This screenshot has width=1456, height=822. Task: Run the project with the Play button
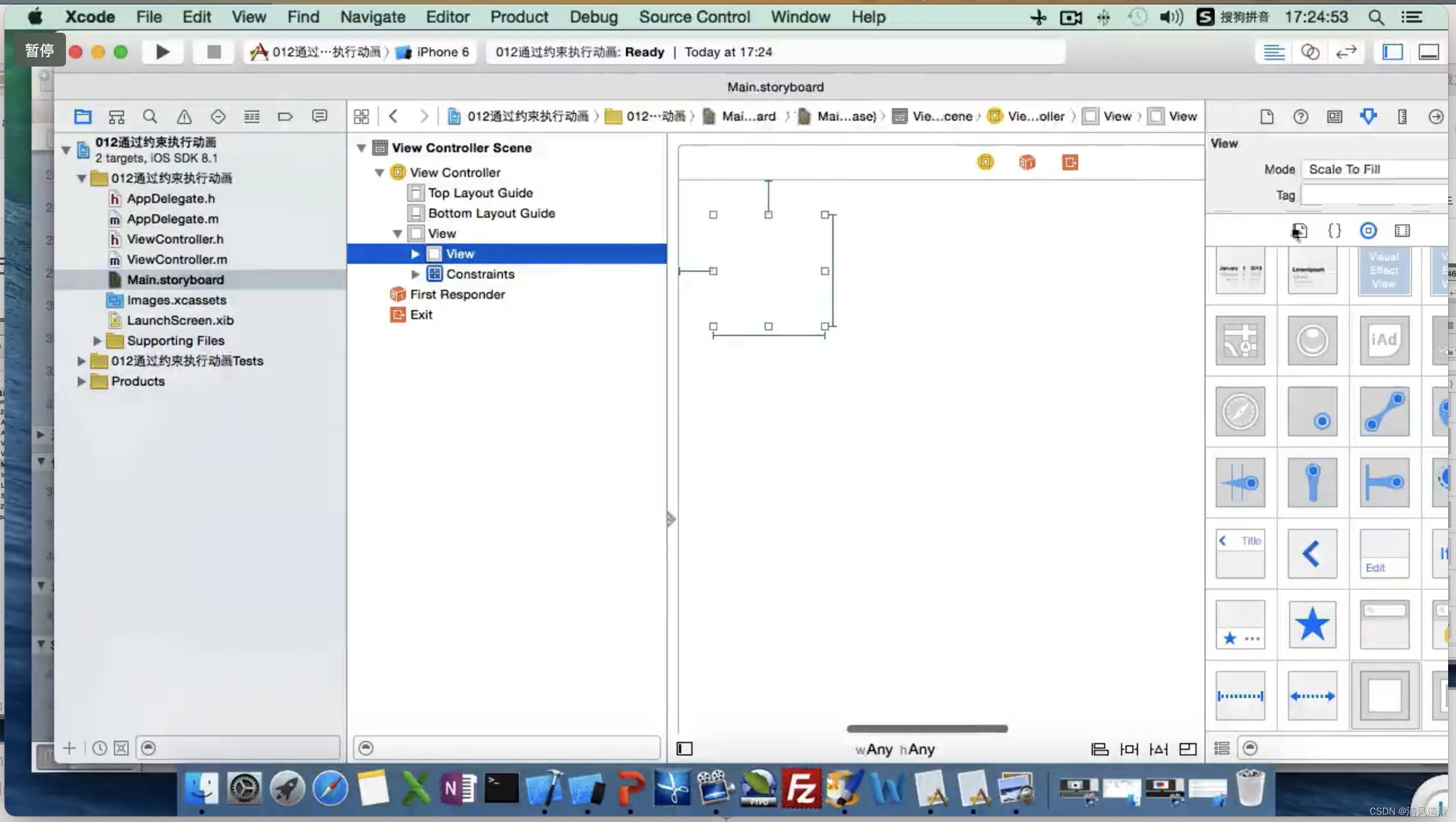point(162,52)
